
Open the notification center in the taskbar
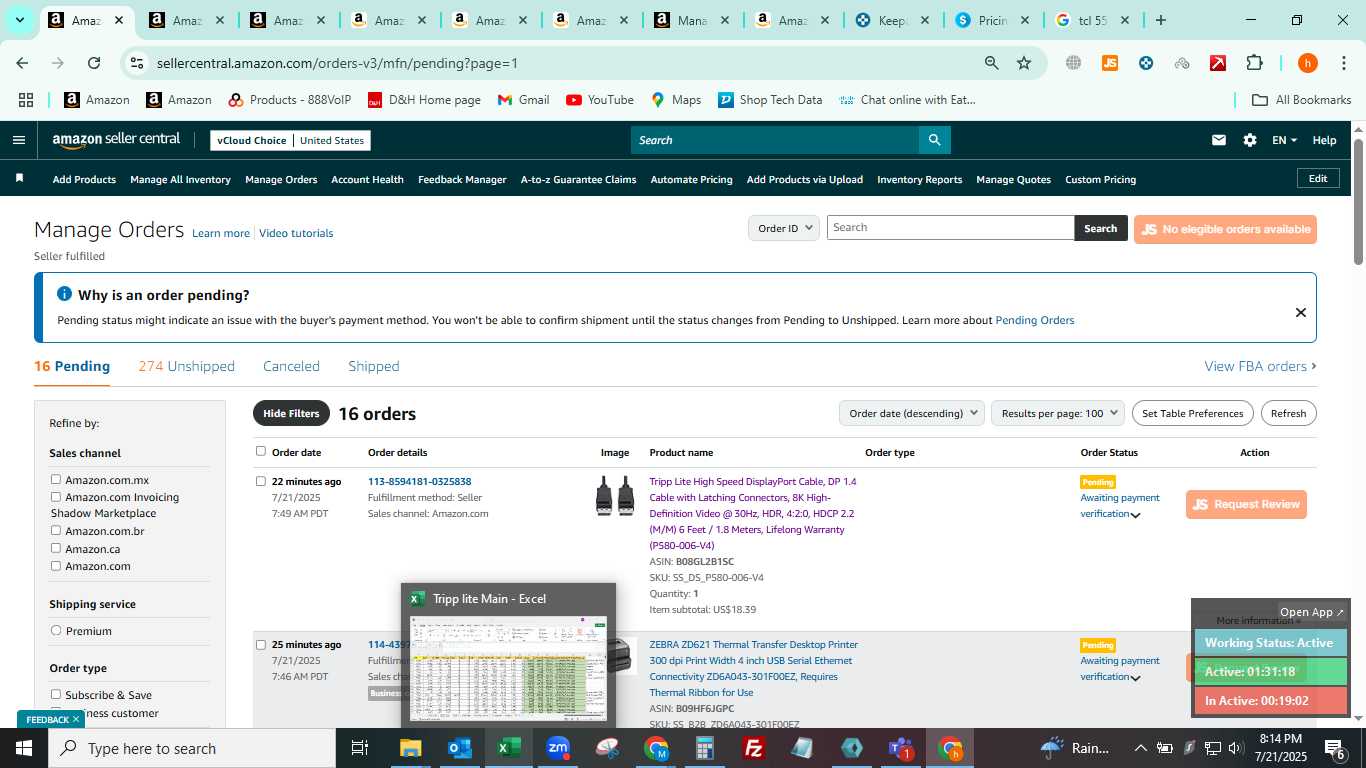pos(1336,748)
